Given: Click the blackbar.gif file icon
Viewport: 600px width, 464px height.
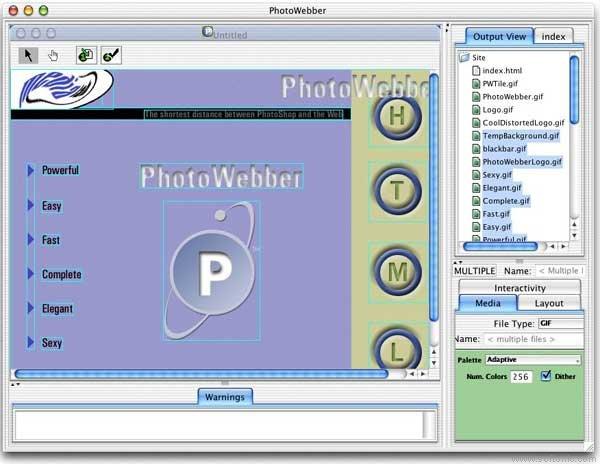Looking at the screenshot, I should pyautogui.click(x=476, y=149).
